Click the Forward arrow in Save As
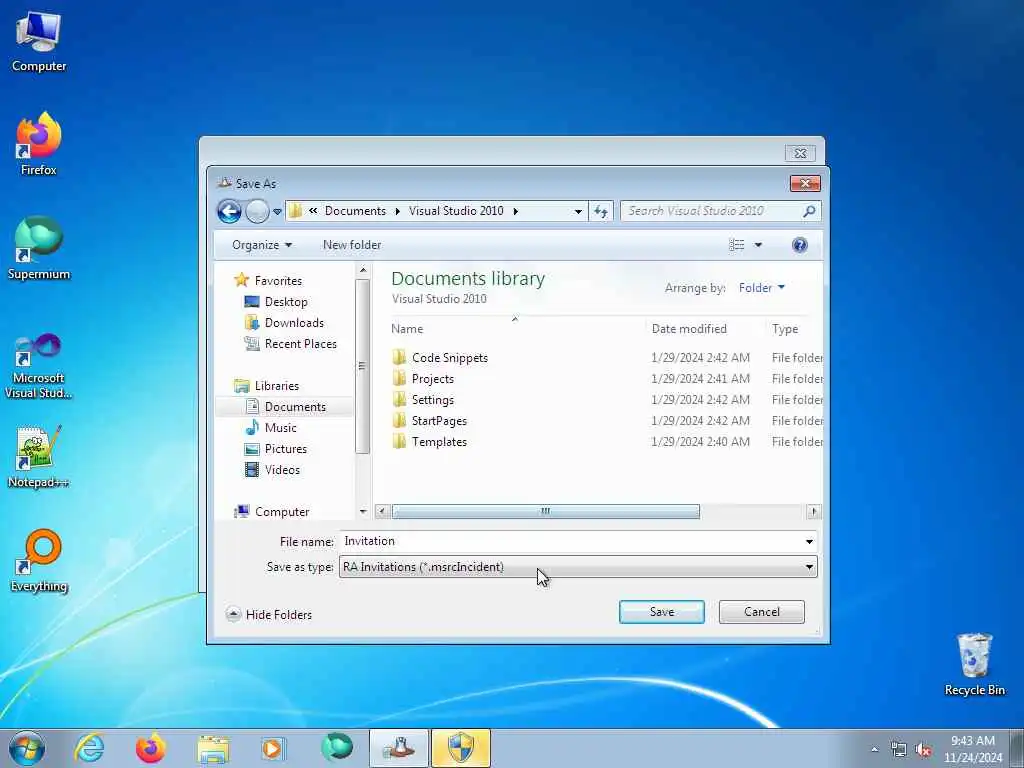This screenshot has height=768, width=1024. pyautogui.click(x=257, y=212)
